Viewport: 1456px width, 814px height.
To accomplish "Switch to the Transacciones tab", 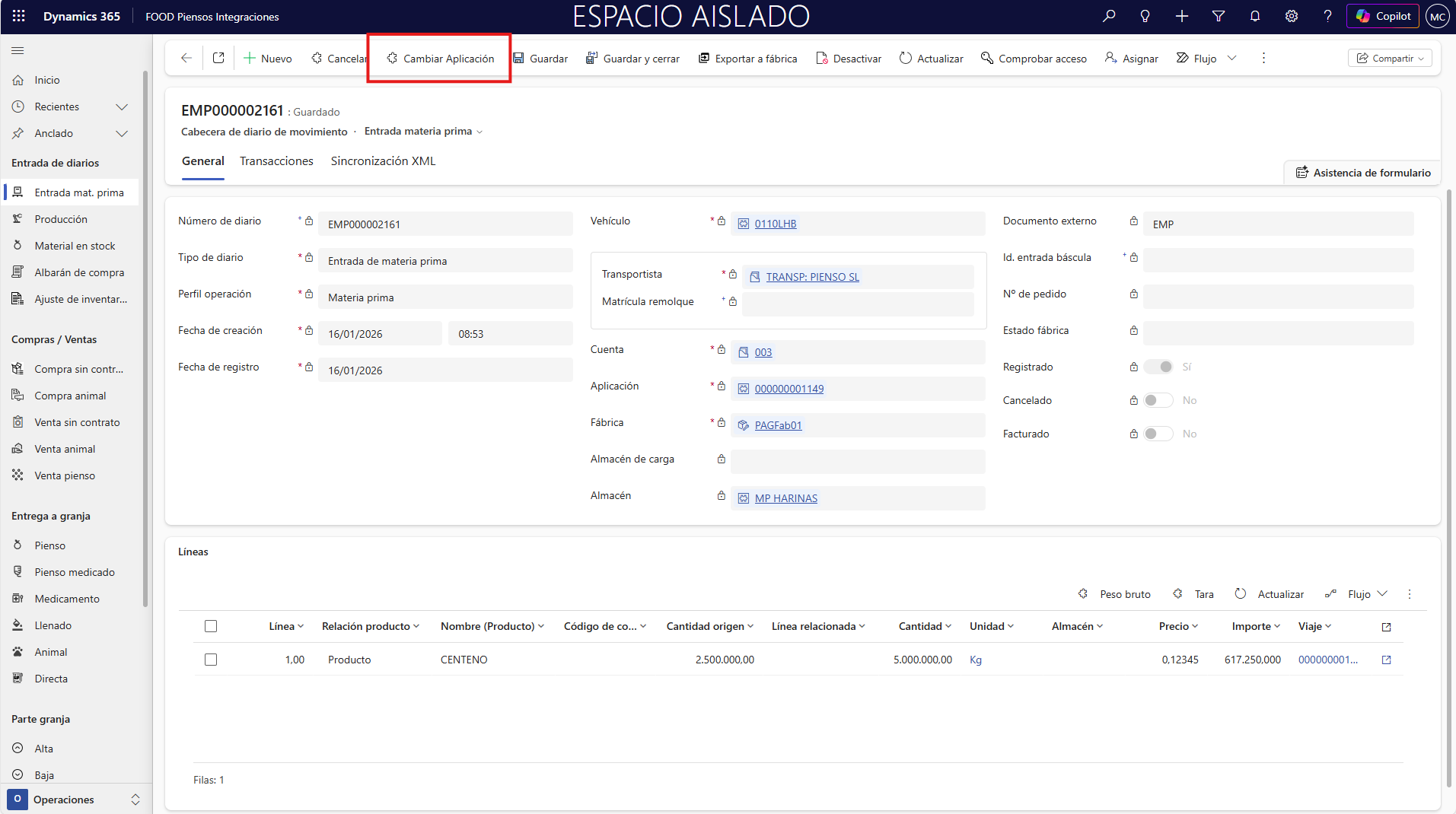I will click(x=276, y=161).
